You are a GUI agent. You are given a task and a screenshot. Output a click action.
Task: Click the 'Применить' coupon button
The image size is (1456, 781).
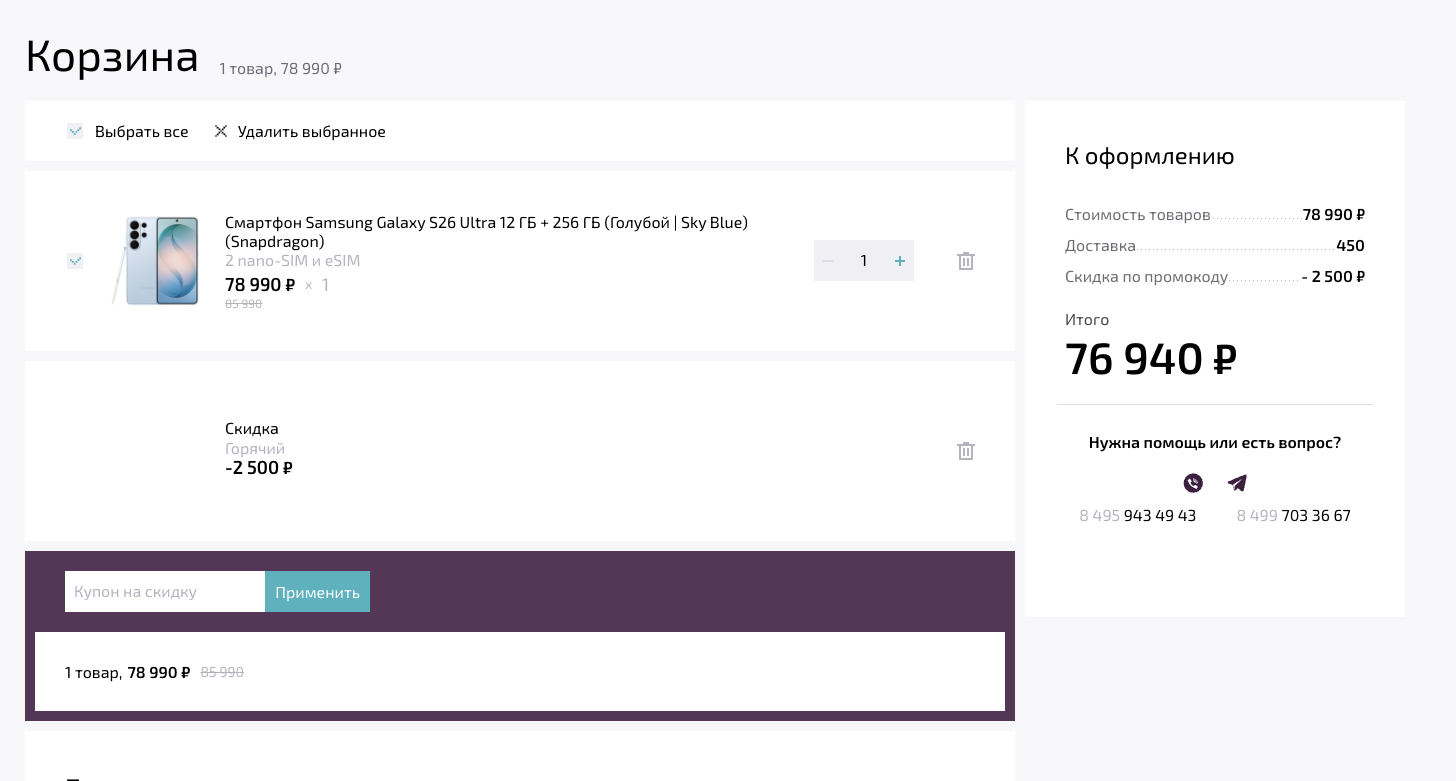(x=317, y=592)
